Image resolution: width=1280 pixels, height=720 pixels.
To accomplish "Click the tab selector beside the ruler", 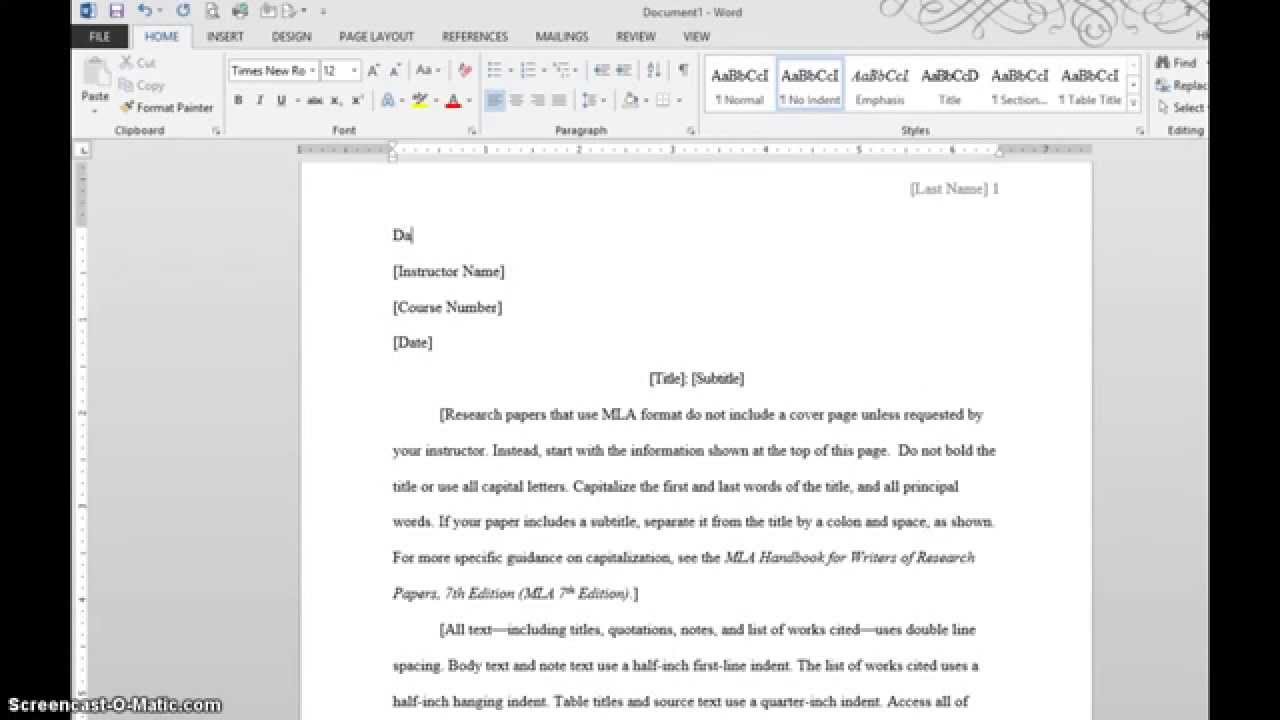I will tap(83, 150).
